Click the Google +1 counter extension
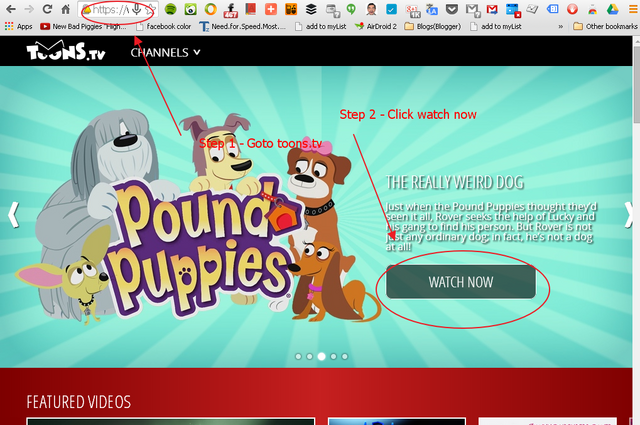 (x=413, y=10)
